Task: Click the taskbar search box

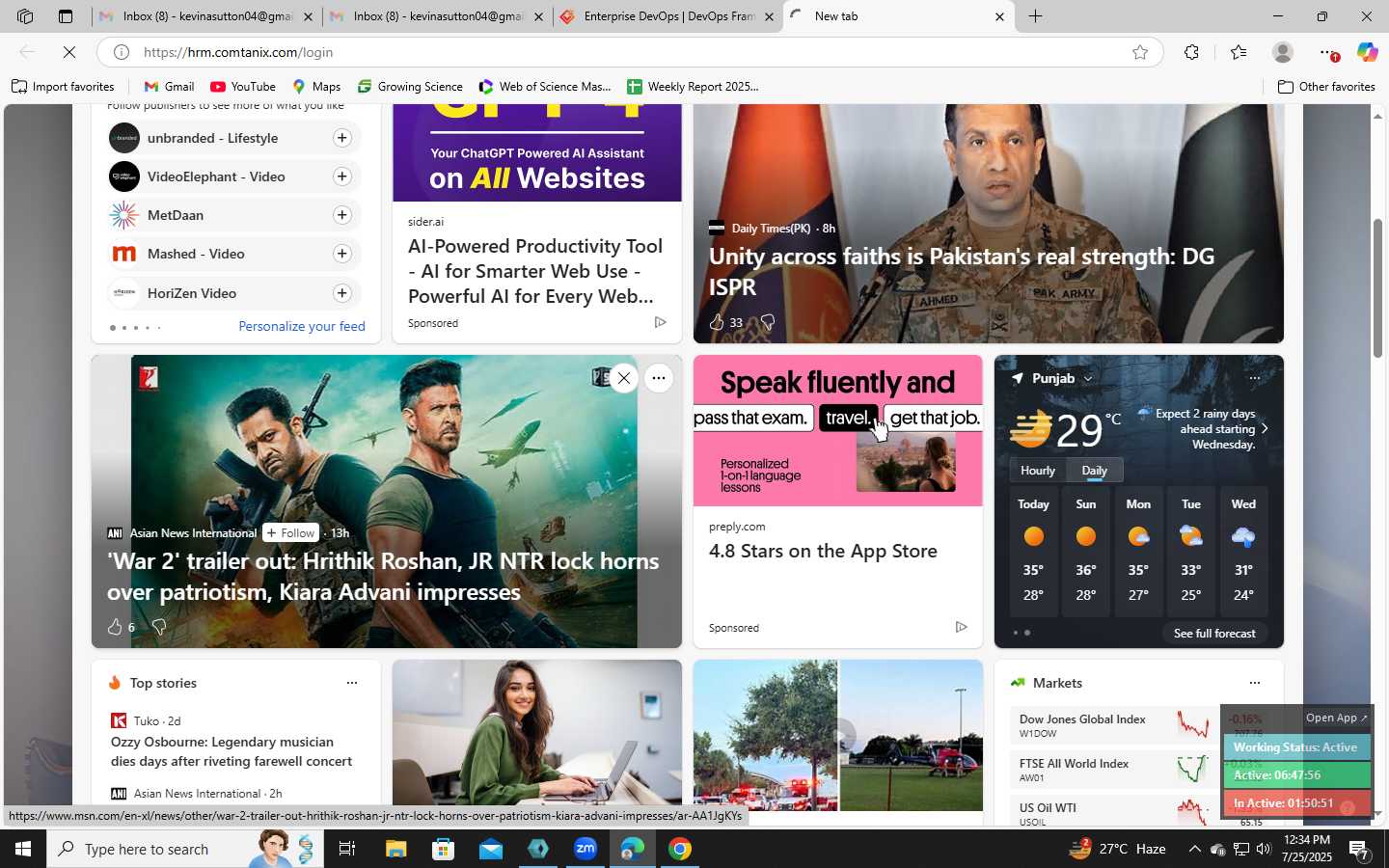Action: (x=185, y=849)
